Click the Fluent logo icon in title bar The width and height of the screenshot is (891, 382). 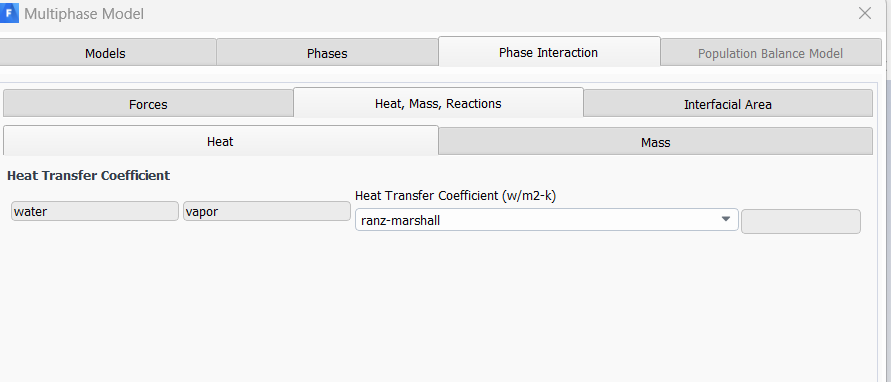9,13
